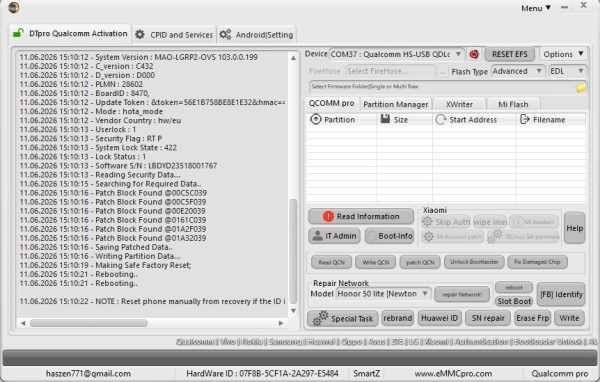This screenshot has height=382, width=600.
Task: Click the Read QCN button
Action: pyautogui.click(x=331, y=262)
